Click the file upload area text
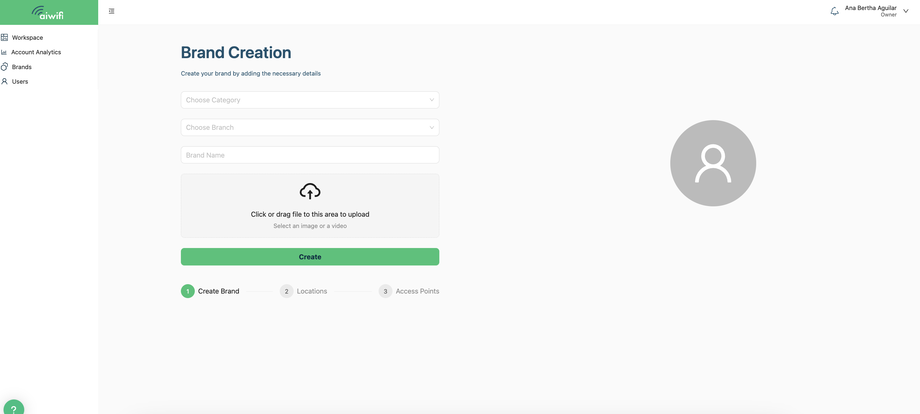This screenshot has height=414, width=920. coord(310,215)
